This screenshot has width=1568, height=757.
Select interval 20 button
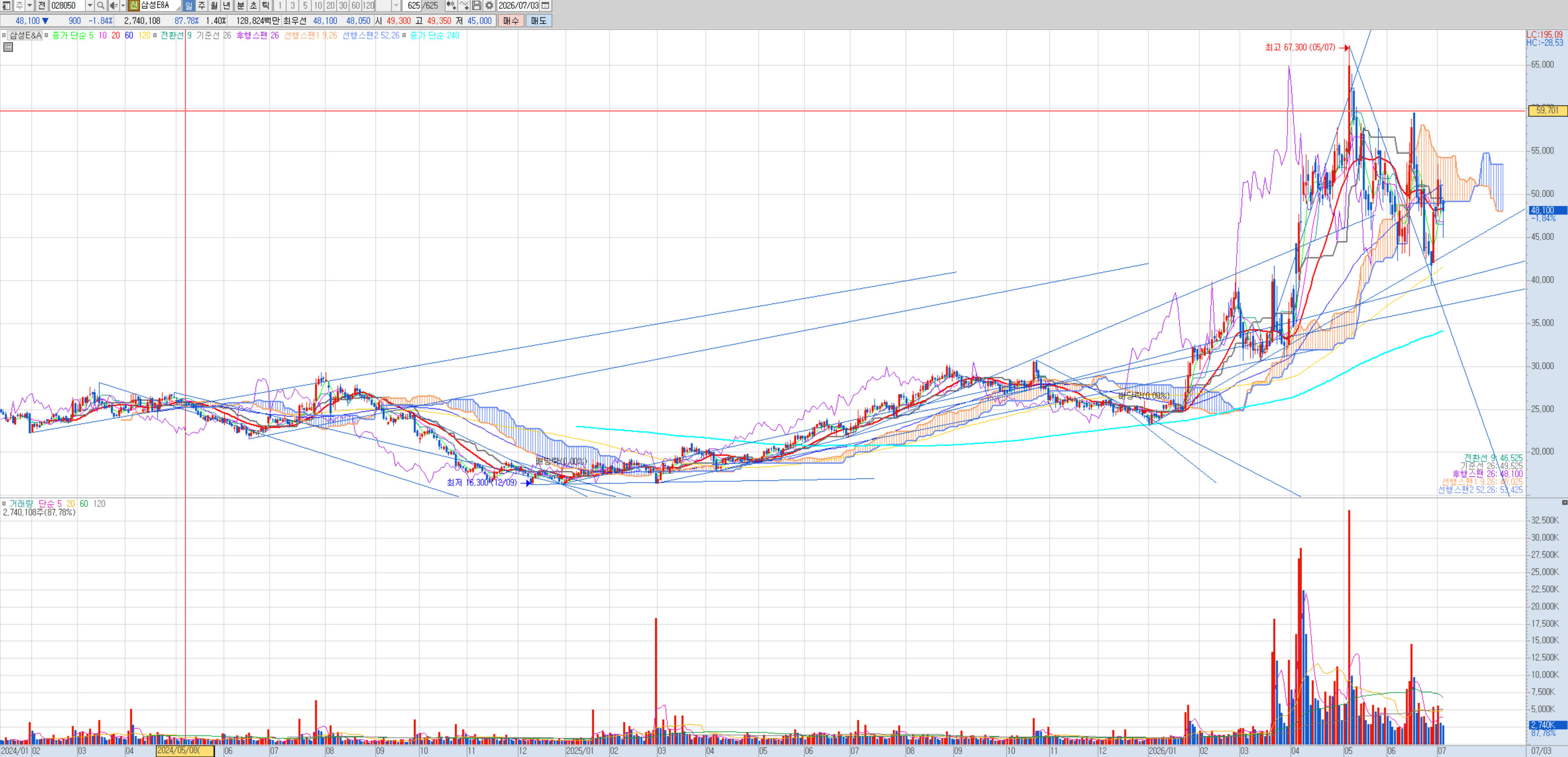[330, 5]
